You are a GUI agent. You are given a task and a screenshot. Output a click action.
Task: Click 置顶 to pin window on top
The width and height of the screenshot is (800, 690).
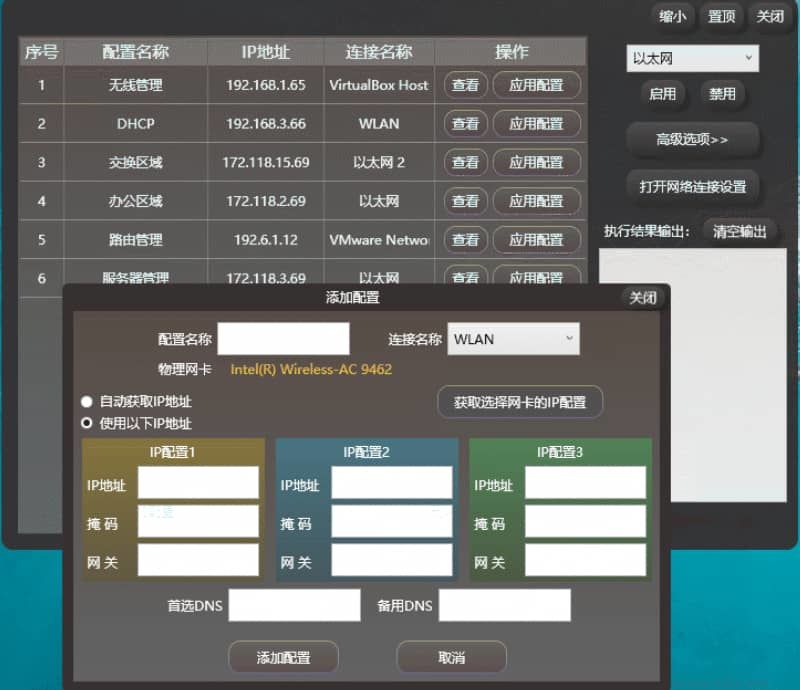click(722, 17)
